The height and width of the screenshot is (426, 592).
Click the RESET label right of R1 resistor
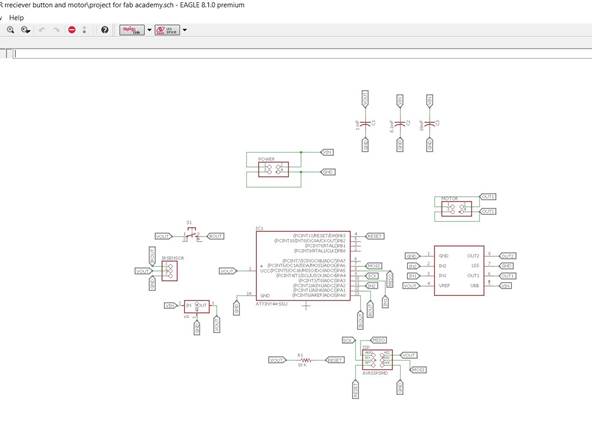click(335, 360)
